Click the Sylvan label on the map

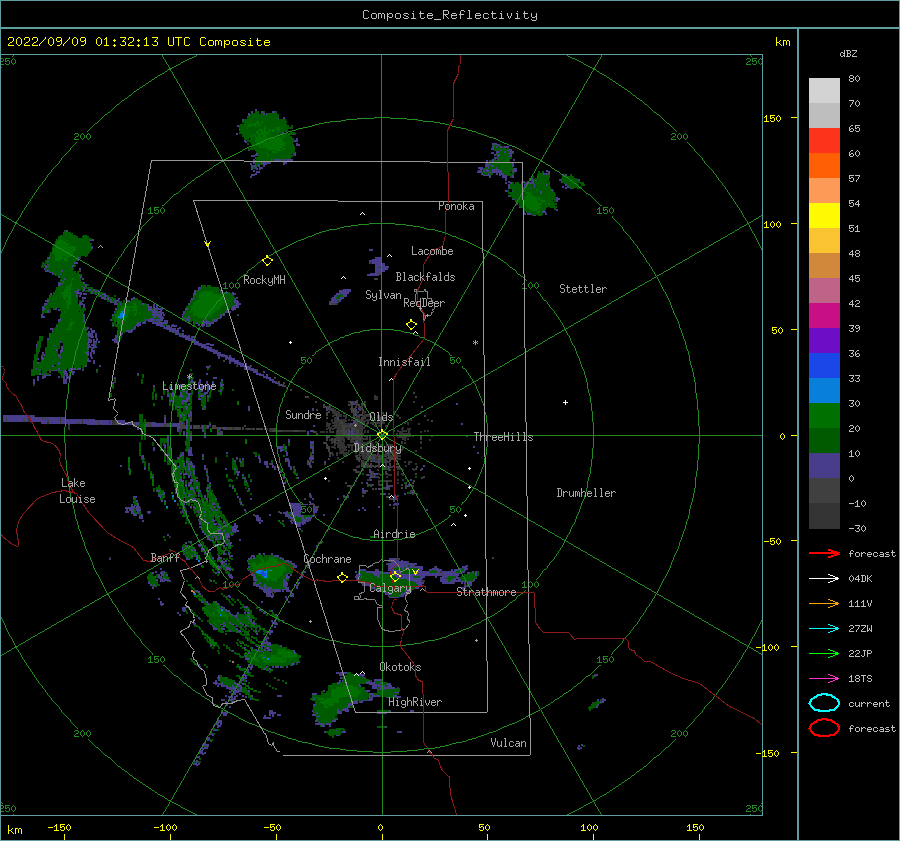click(x=383, y=295)
